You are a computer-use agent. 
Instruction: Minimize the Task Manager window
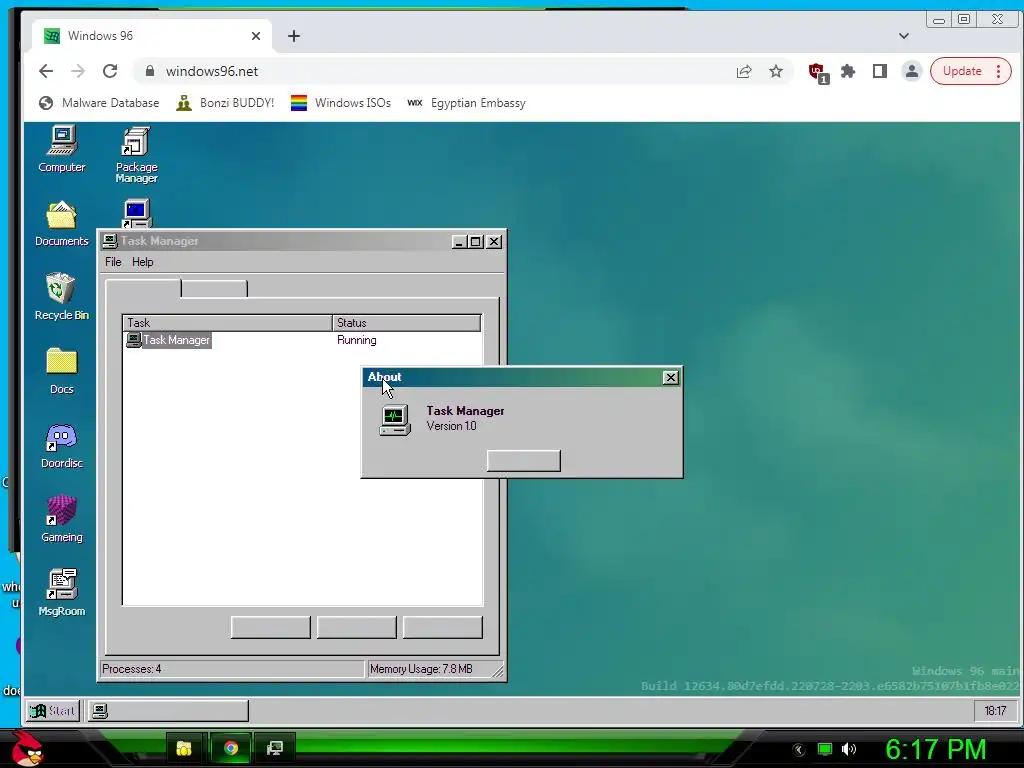[x=459, y=242]
